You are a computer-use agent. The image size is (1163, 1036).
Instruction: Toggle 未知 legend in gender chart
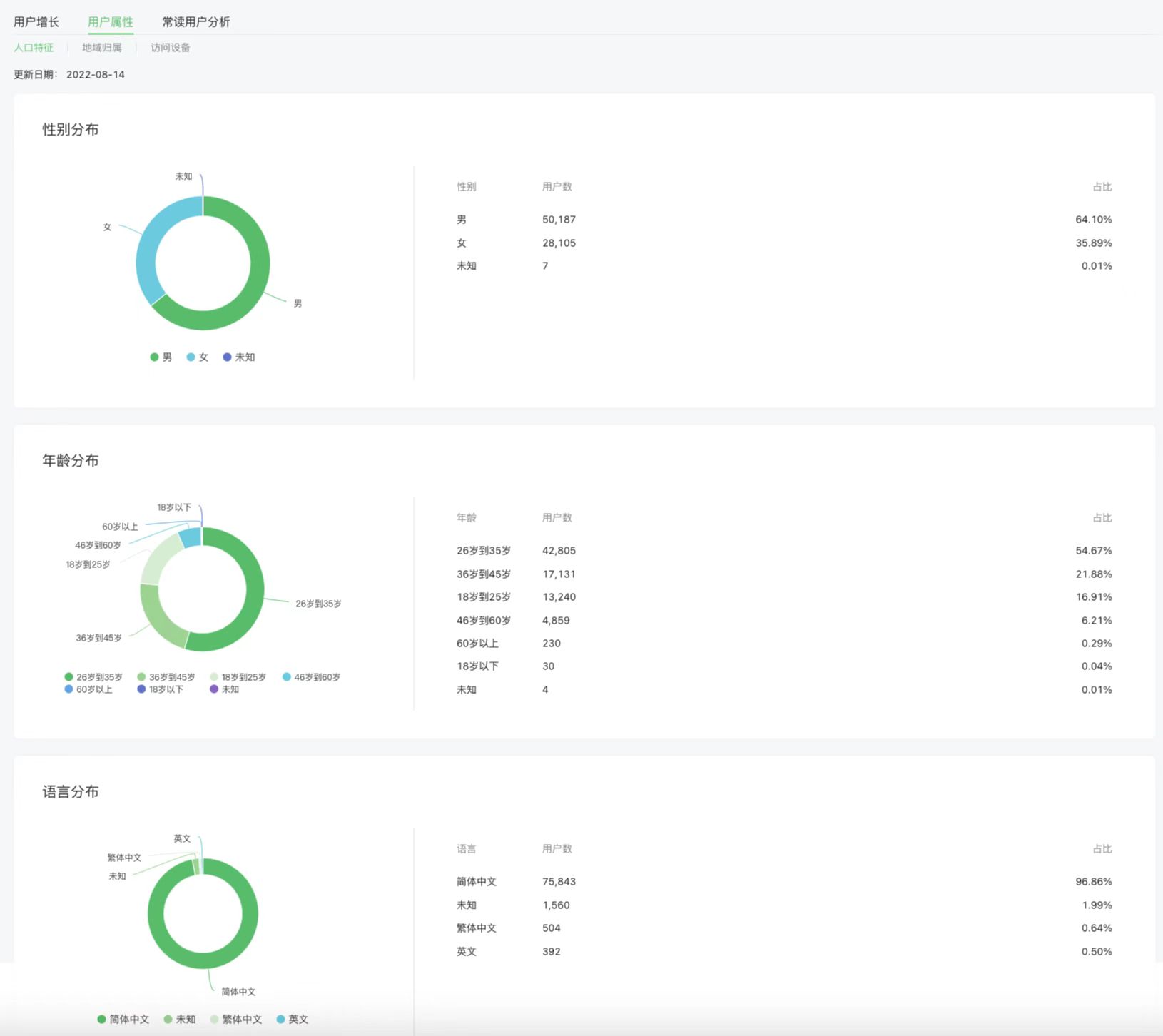click(239, 357)
